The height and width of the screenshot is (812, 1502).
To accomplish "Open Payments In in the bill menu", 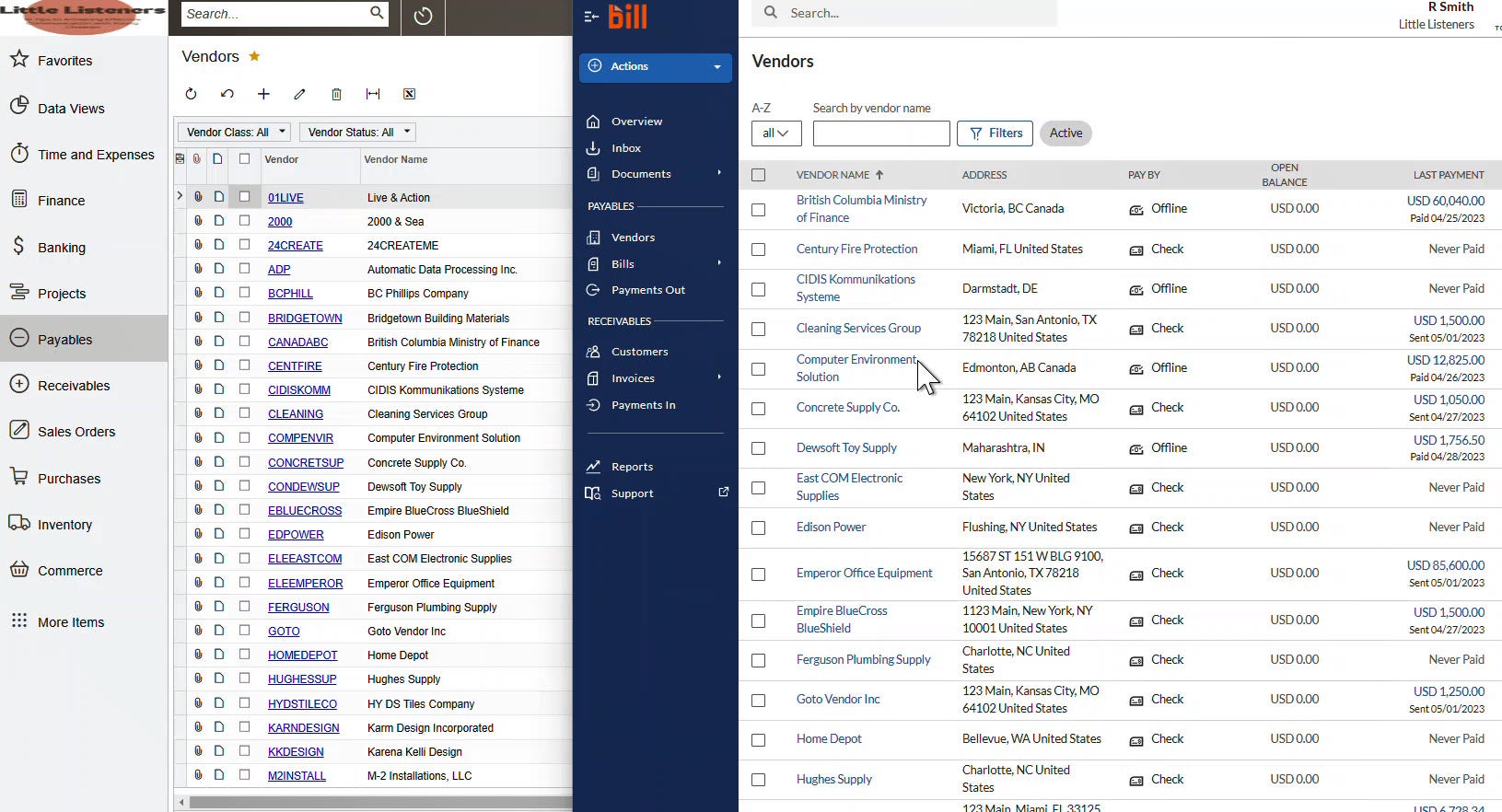I will (643, 405).
